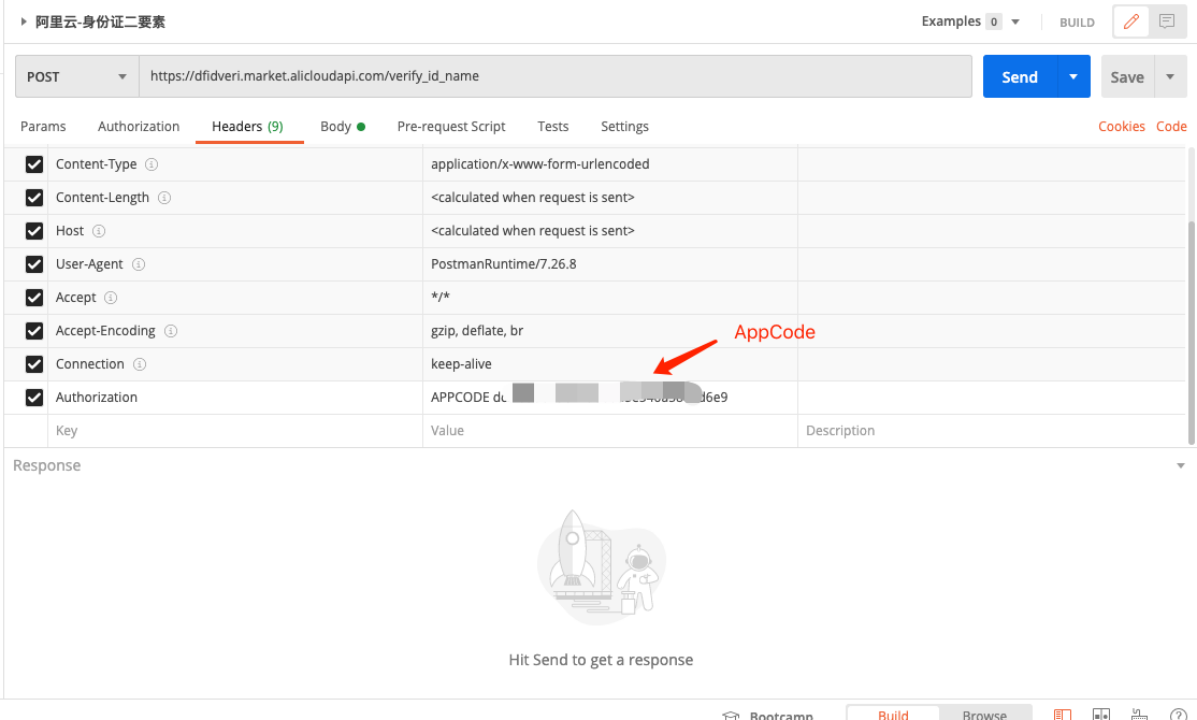Click the new header Value field

(610, 431)
